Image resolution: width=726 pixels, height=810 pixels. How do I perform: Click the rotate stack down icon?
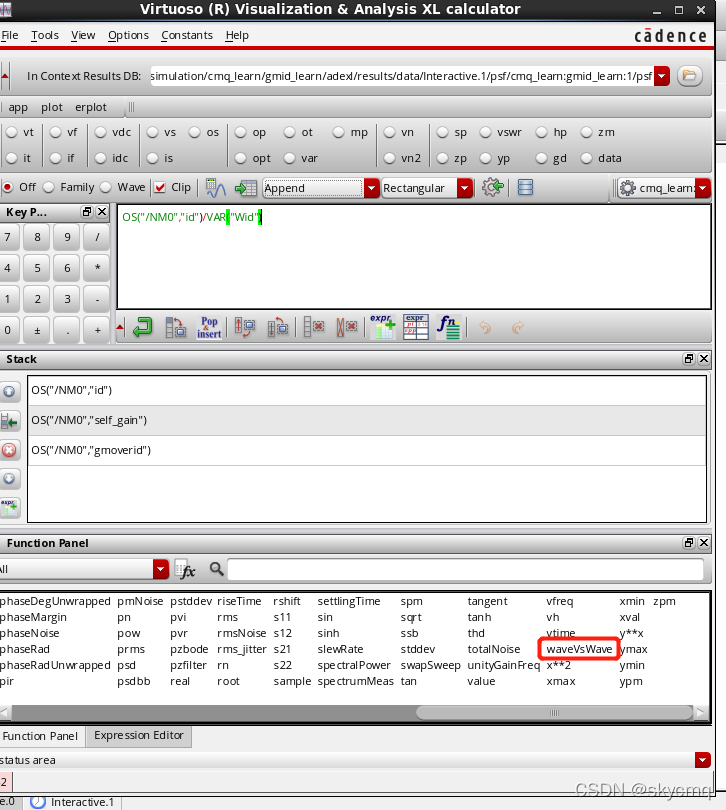(245, 328)
